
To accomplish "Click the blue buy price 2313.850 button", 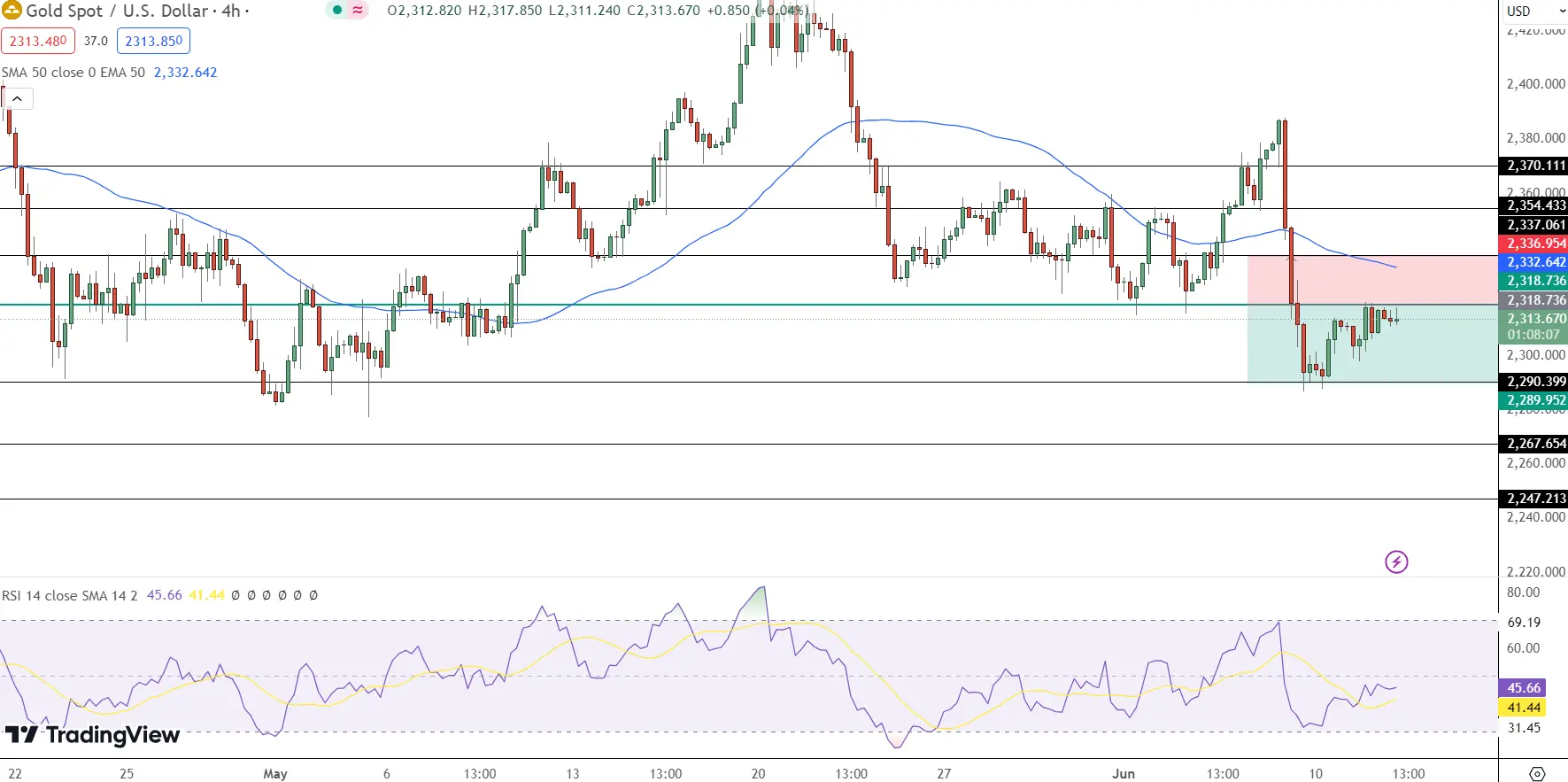I will 153,41.
